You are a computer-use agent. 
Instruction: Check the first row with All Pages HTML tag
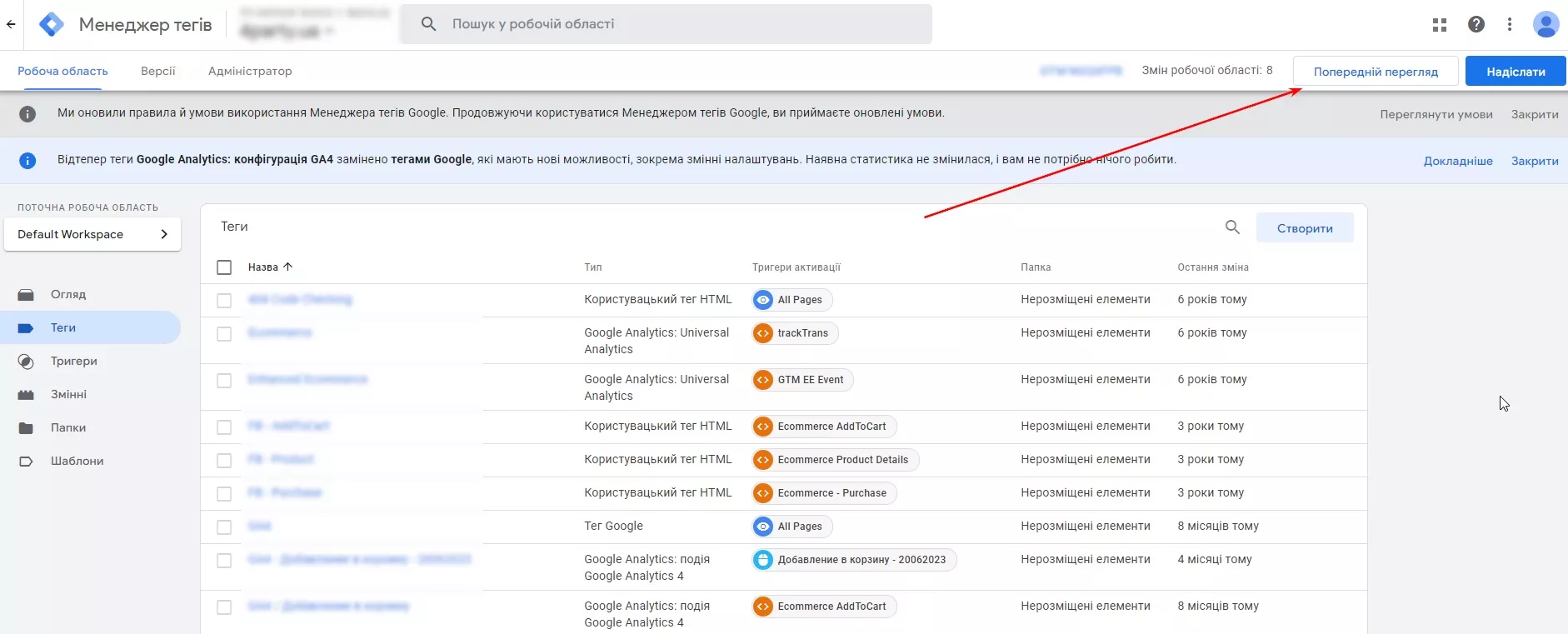pos(224,301)
